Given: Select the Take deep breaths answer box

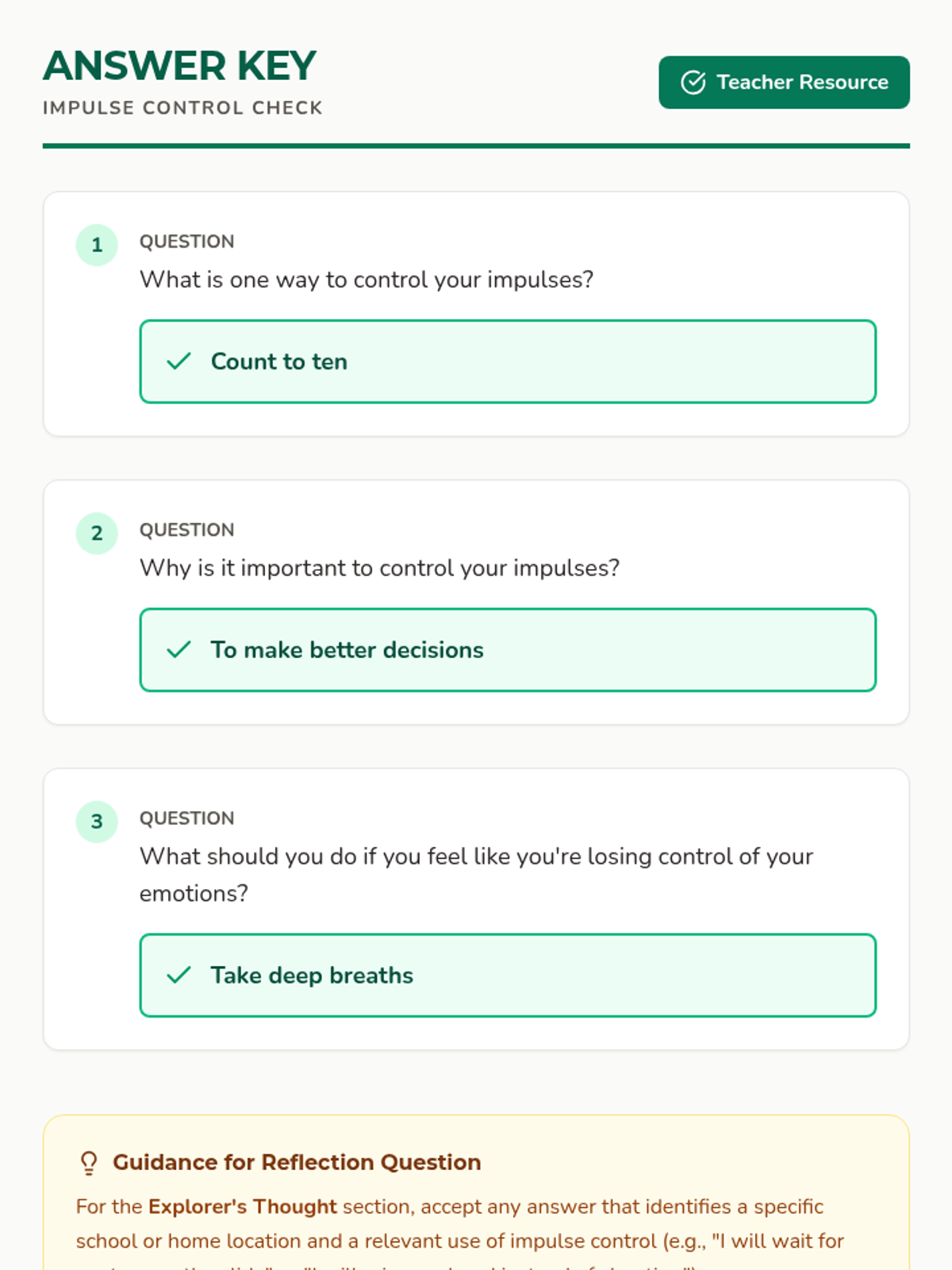Looking at the screenshot, I should click(x=508, y=976).
